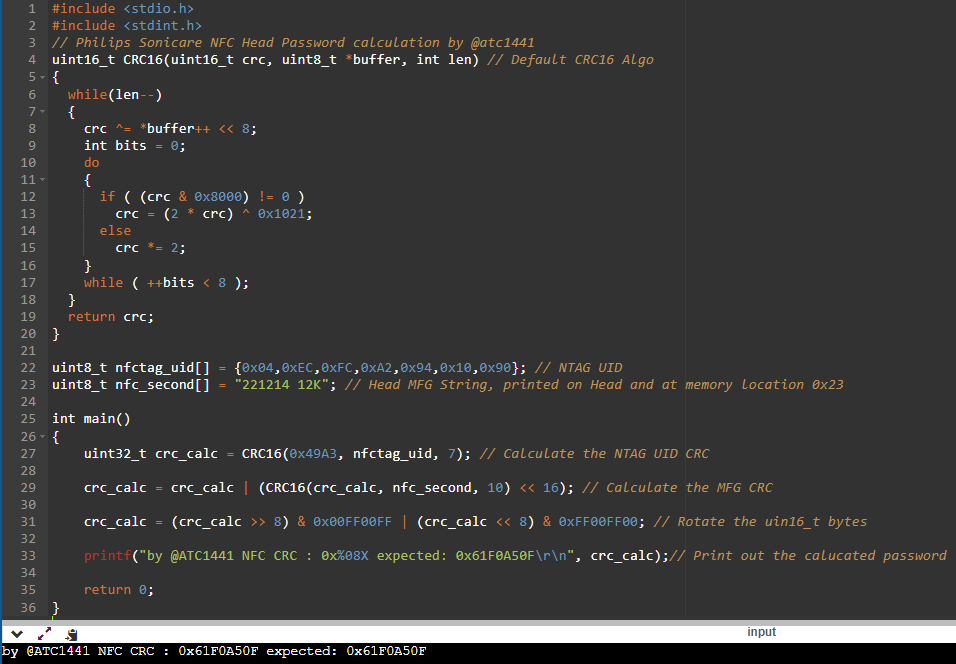The image size is (956, 664).
Task: Click the polynomial constant 0x1021
Action: [x=281, y=213]
